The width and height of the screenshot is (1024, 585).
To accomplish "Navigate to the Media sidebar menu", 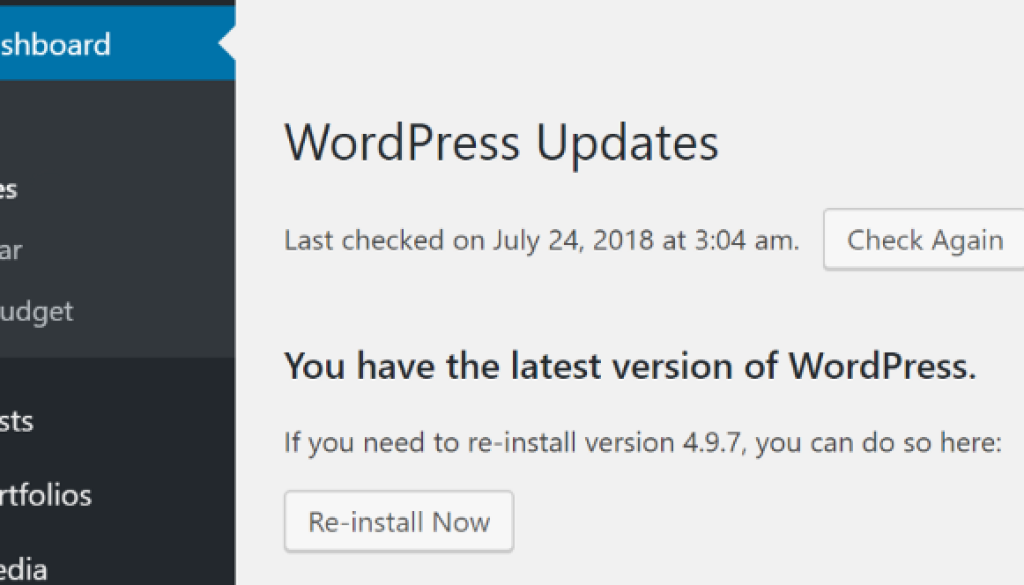I will [x=24, y=569].
